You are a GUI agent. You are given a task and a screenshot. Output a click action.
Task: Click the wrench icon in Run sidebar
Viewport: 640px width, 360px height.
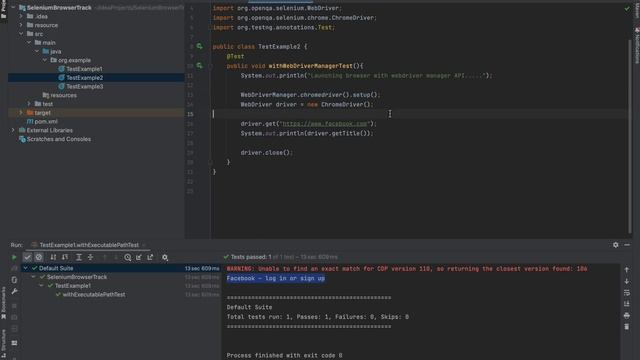pyautogui.click(x=14, y=291)
